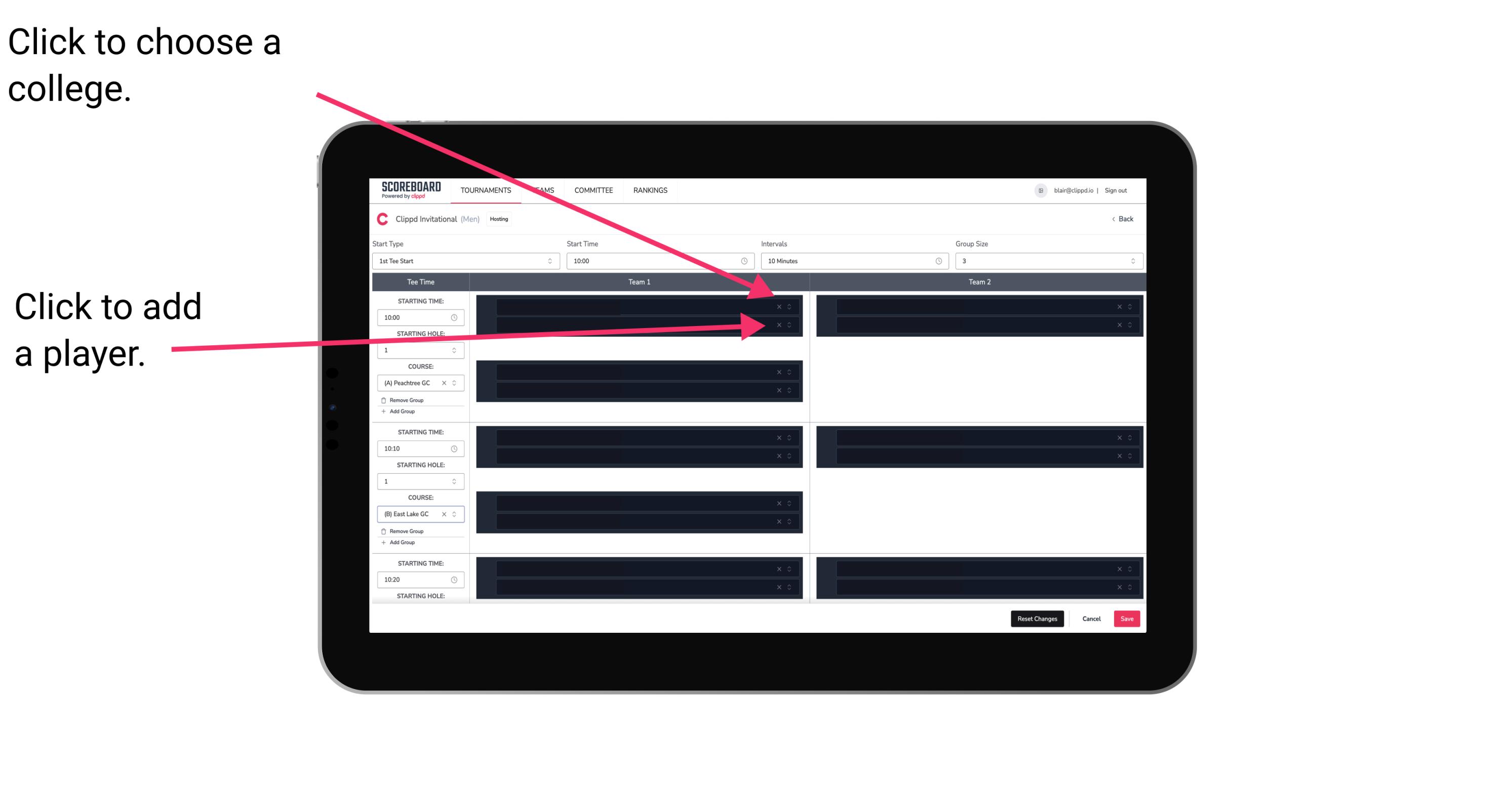Click the Starting Hole number input field
Screen dimensions: 1510x812
[416, 350]
